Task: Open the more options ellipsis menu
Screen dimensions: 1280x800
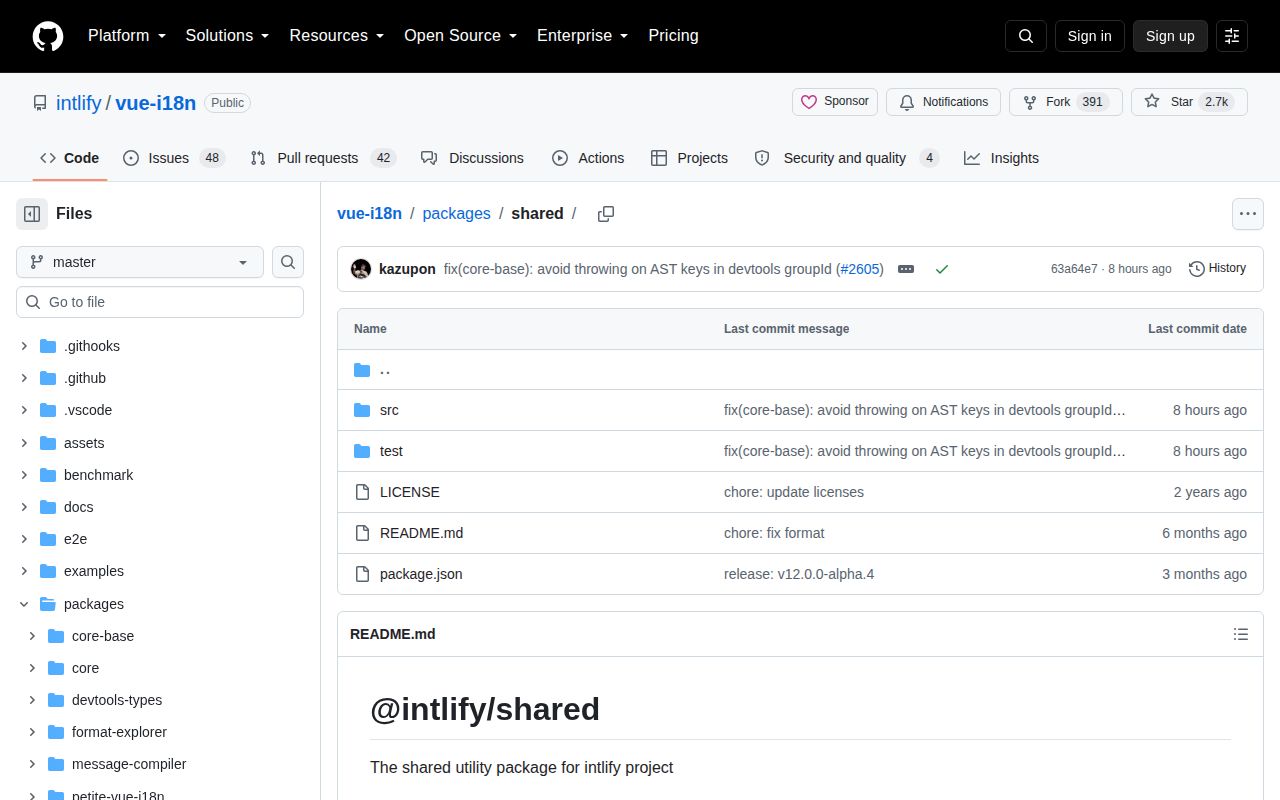Action: click(1247, 214)
